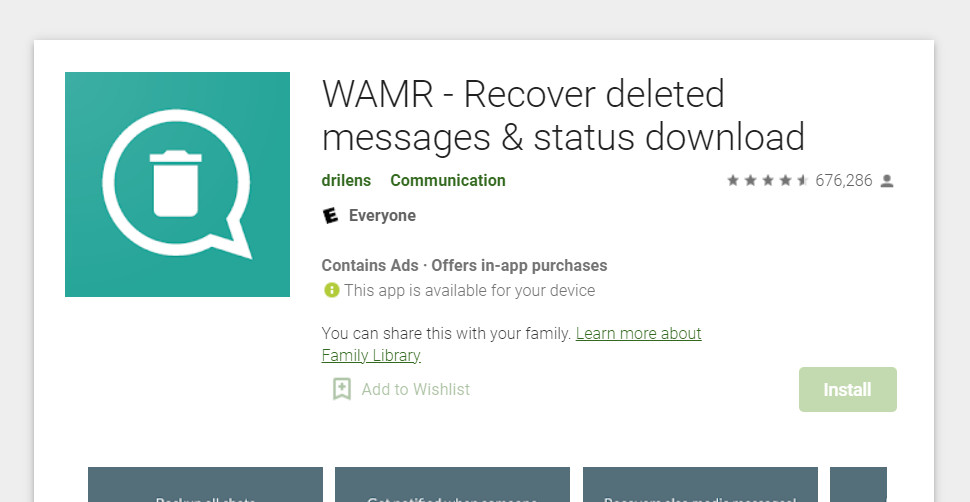Click the third rating star

[x=768, y=180]
